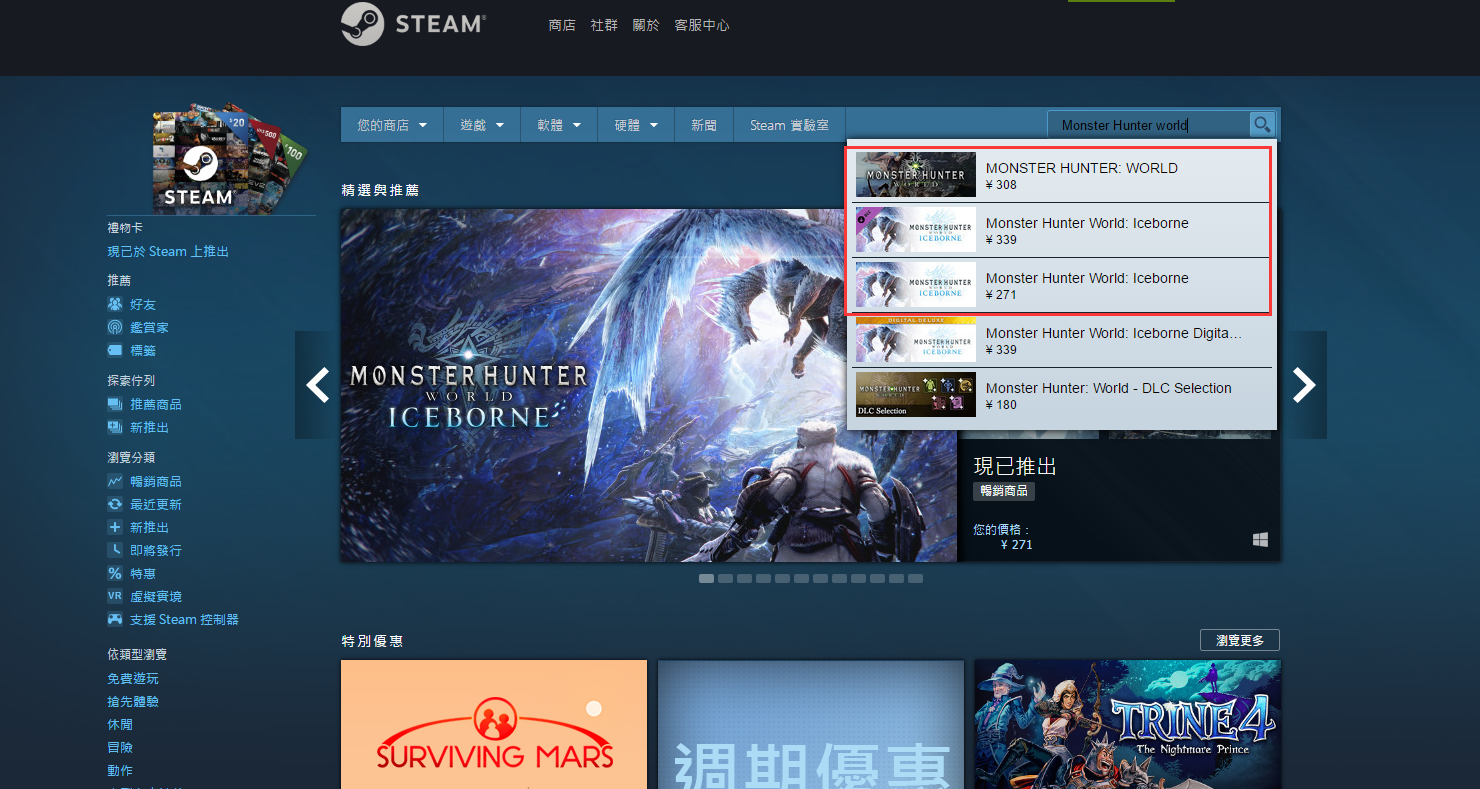
Task: Click the 禮物卡 link
Action: 125,228
